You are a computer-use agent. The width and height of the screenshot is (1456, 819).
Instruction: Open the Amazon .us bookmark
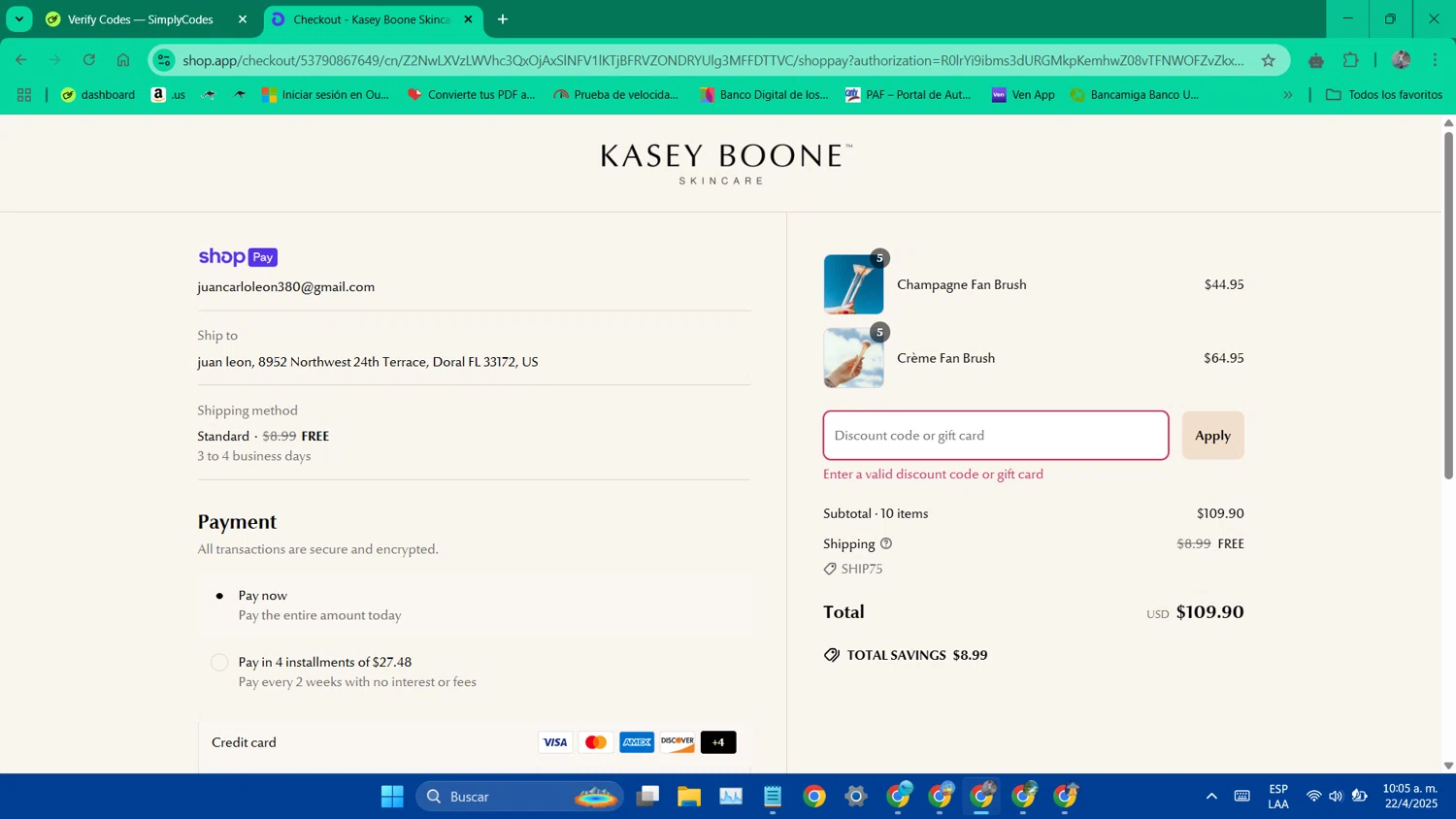pos(168,95)
